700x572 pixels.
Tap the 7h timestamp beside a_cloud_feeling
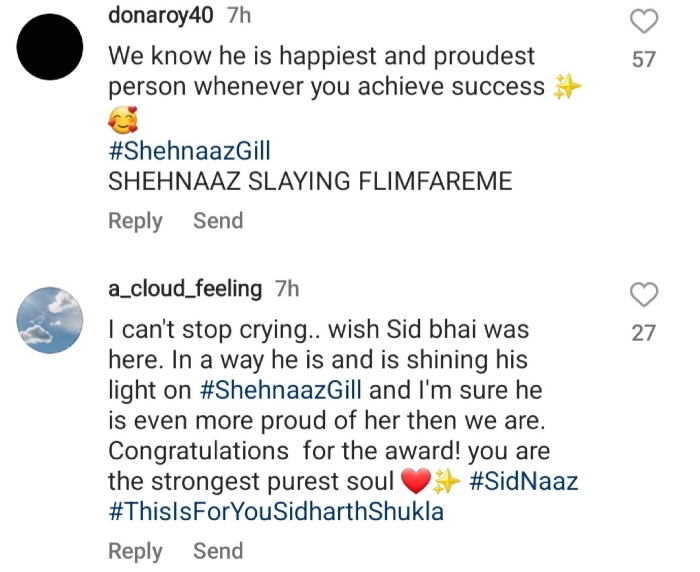(x=287, y=289)
